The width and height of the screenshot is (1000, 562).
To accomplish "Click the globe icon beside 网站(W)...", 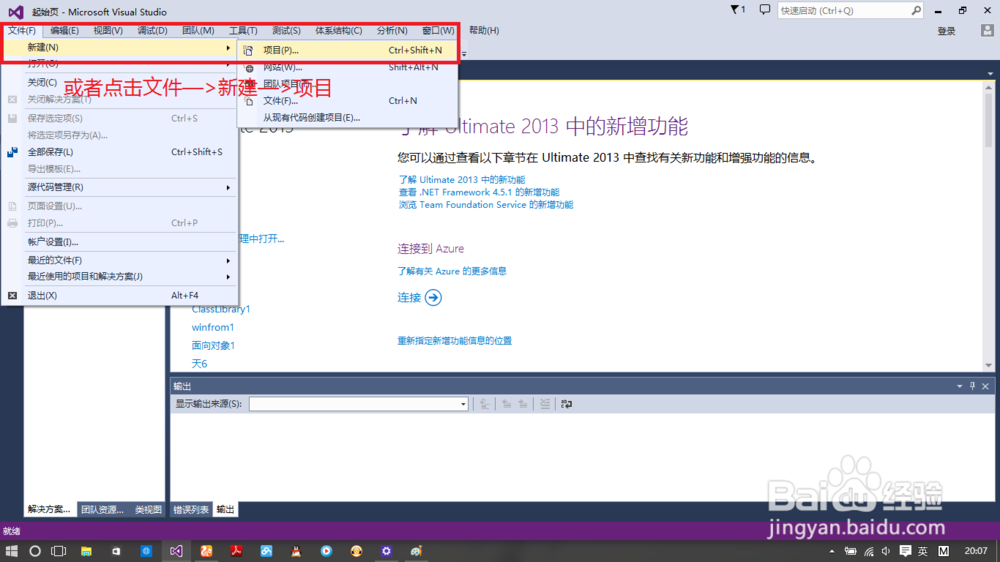I will pyautogui.click(x=249, y=68).
